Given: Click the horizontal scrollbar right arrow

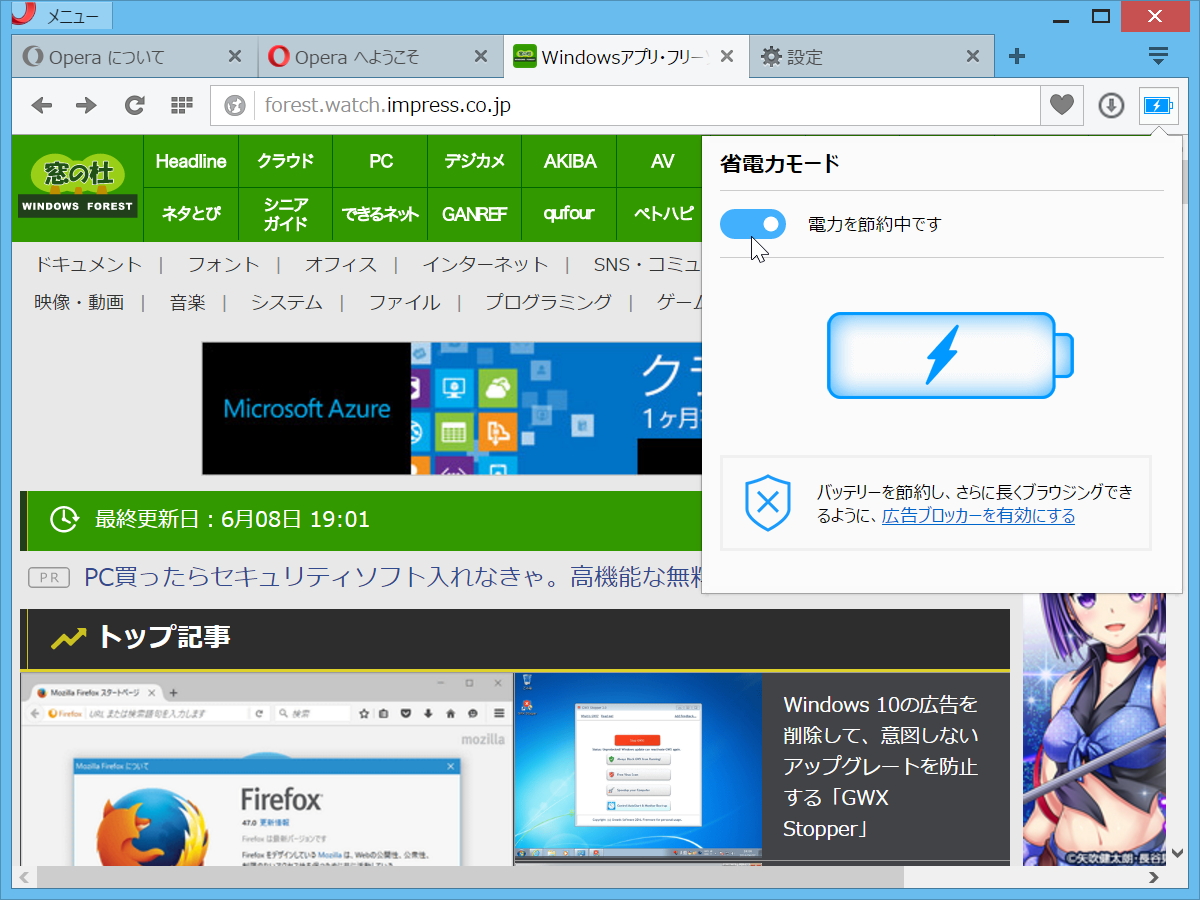Looking at the screenshot, I should point(1153,877).
